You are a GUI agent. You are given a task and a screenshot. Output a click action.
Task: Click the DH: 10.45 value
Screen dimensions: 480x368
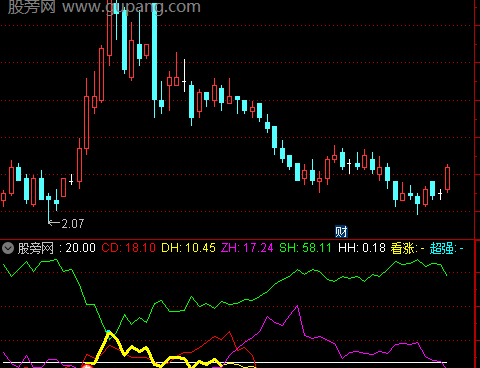[x=188, y=248]
